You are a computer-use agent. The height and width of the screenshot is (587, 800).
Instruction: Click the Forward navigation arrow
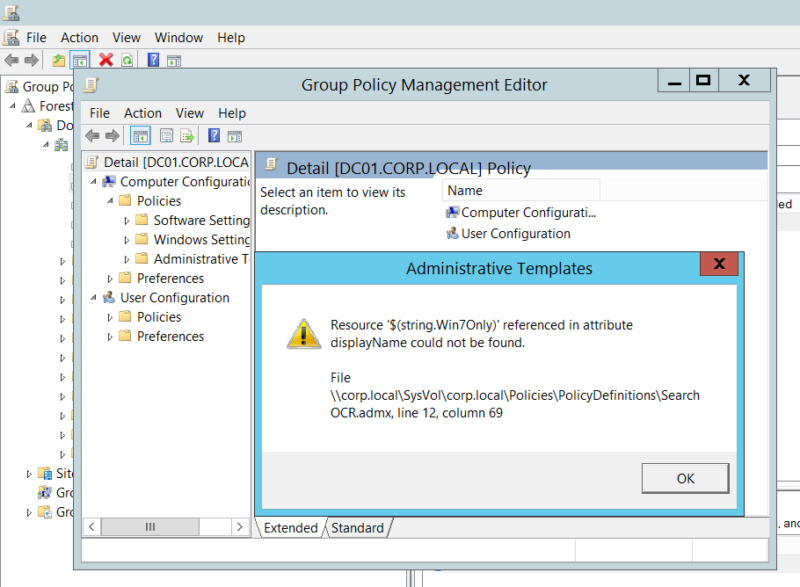112,135
